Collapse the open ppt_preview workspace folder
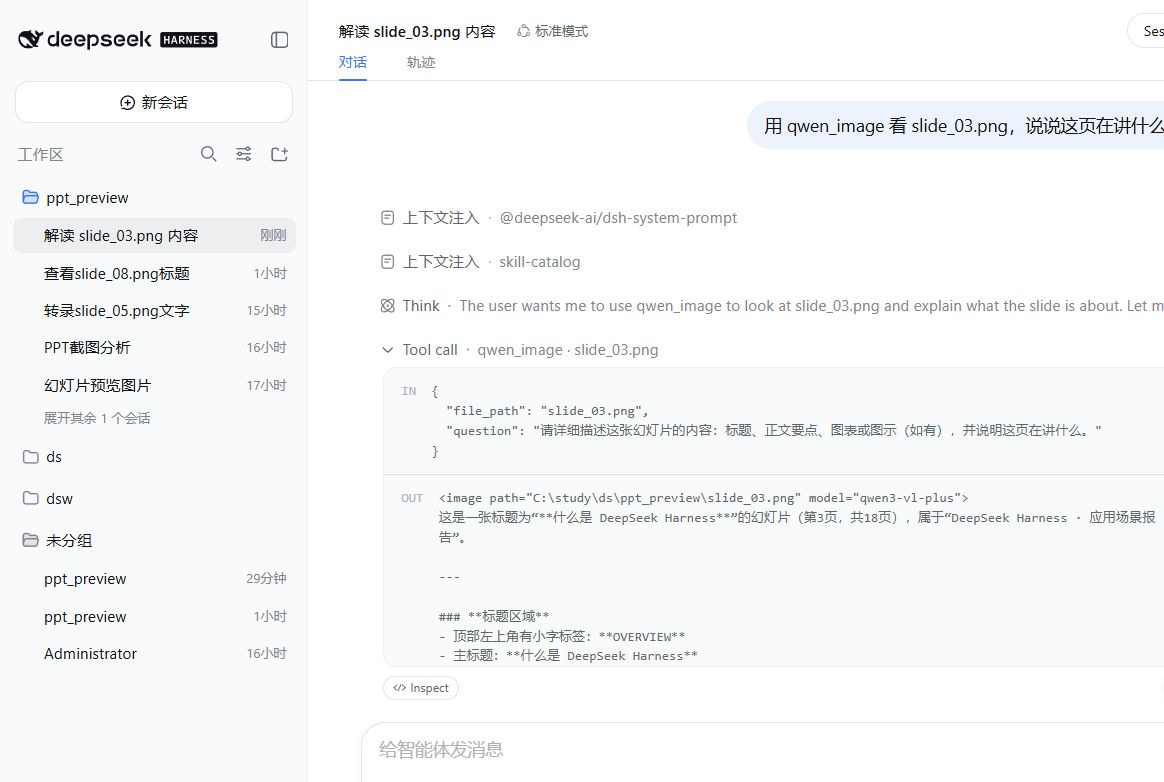This screenshot has width=1164, height=782. click(x=30, y=197)
